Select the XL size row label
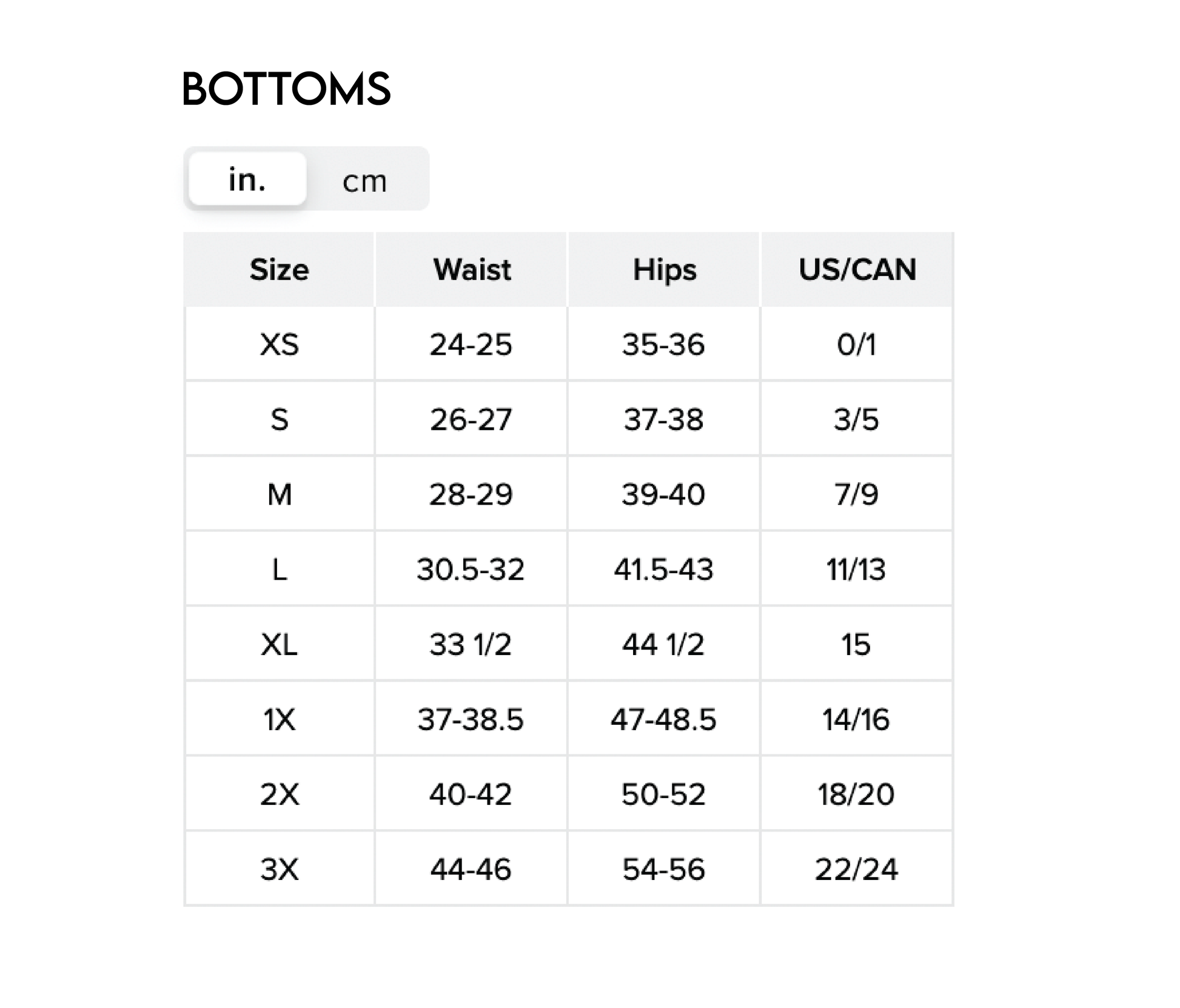The height and width of the screenshot is (1008, 1180). (x=280, y=644)
